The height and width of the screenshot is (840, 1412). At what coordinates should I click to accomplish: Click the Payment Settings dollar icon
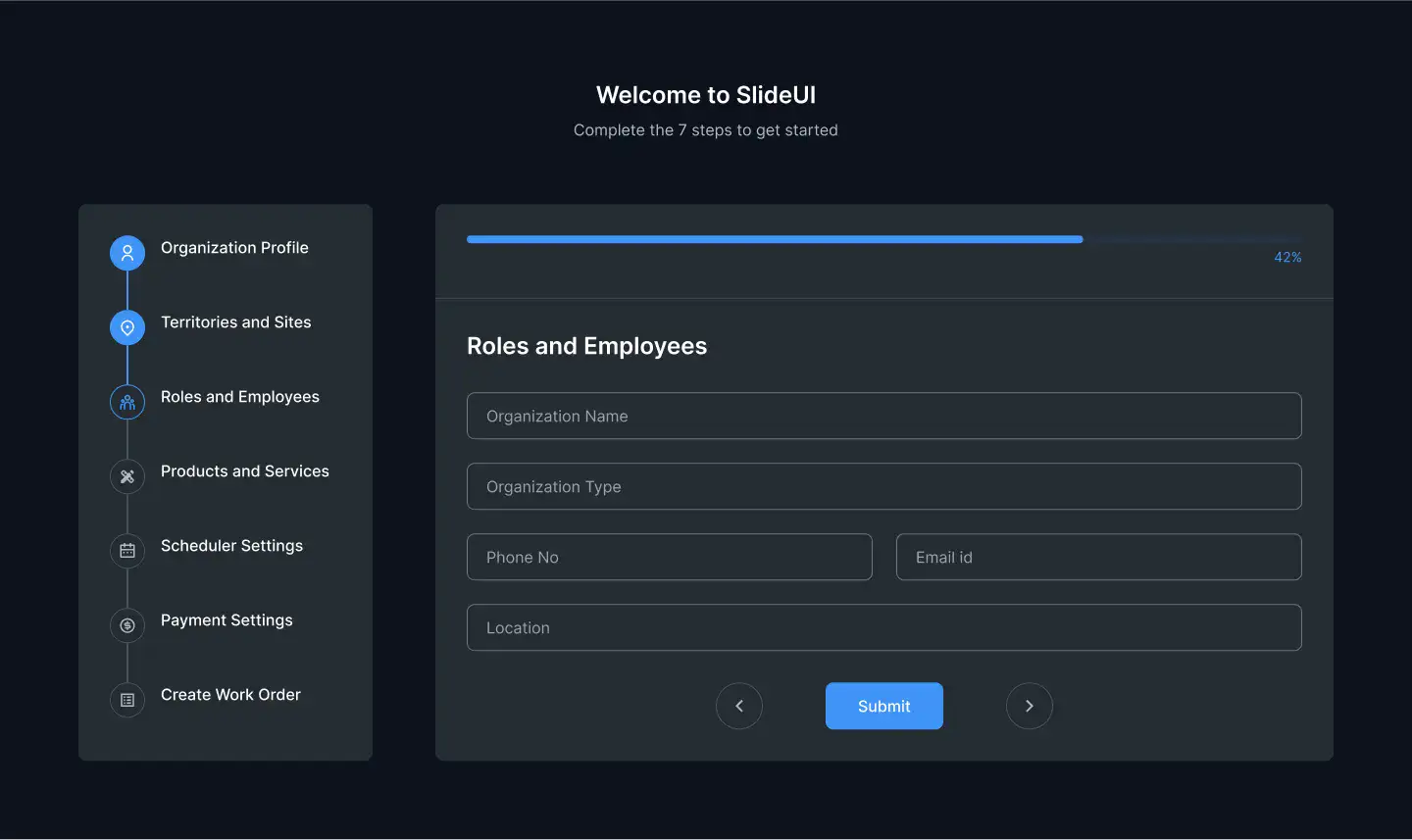coord(127,625)
